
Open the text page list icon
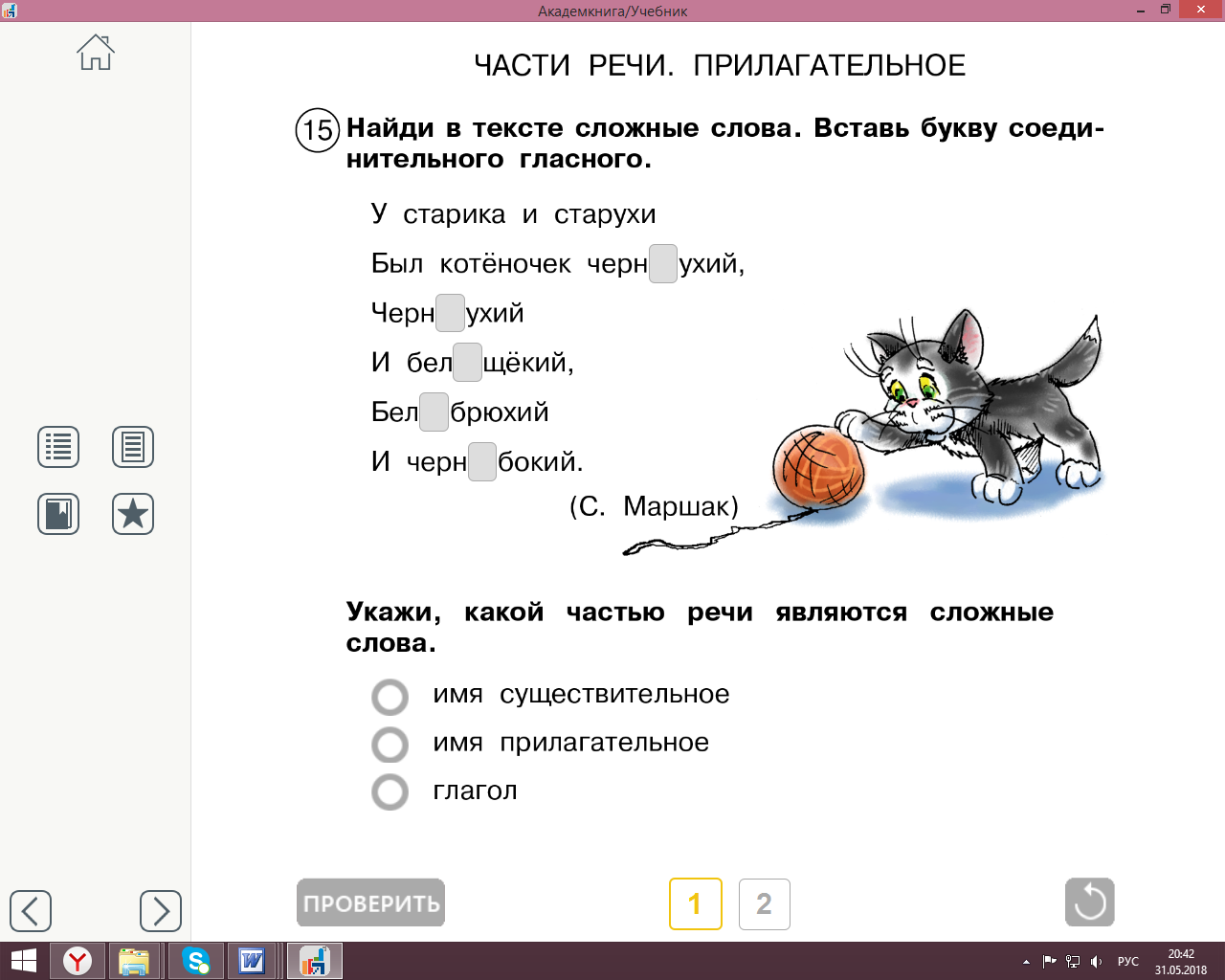[x=133, y=447]
